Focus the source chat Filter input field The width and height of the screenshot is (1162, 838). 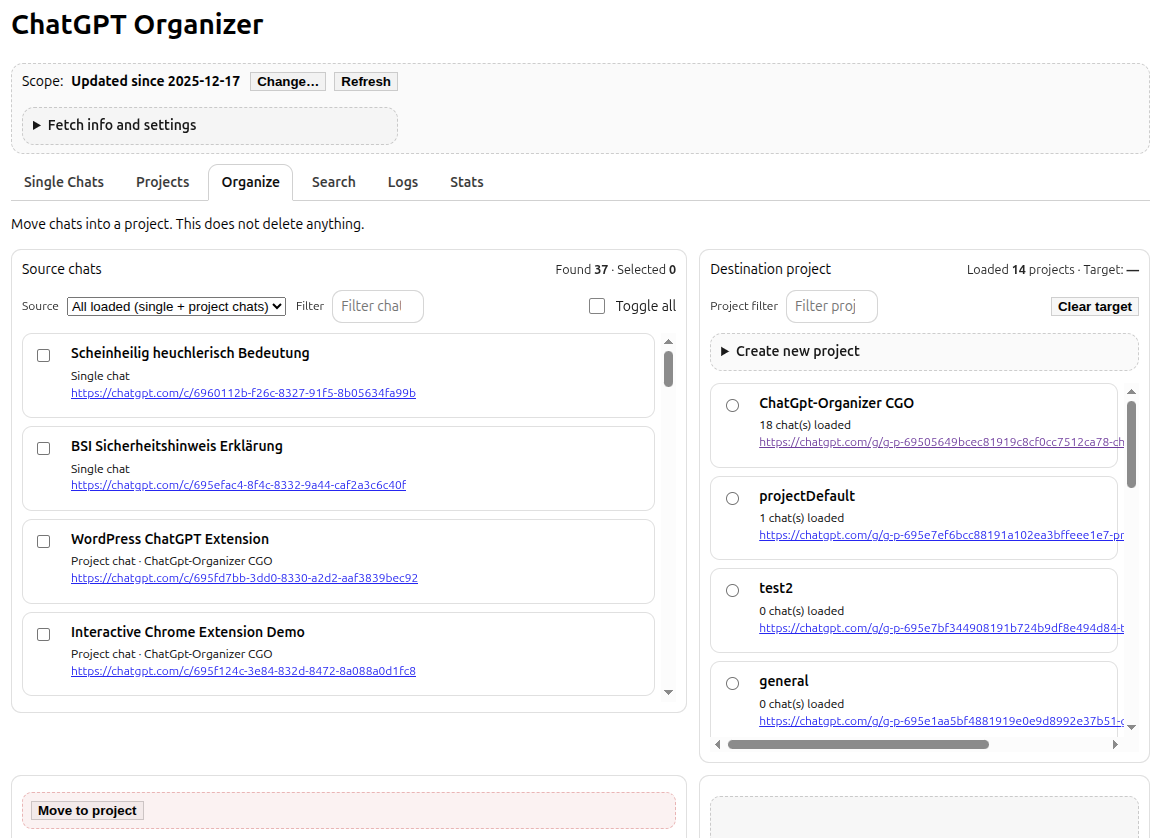tap(377, 306)
